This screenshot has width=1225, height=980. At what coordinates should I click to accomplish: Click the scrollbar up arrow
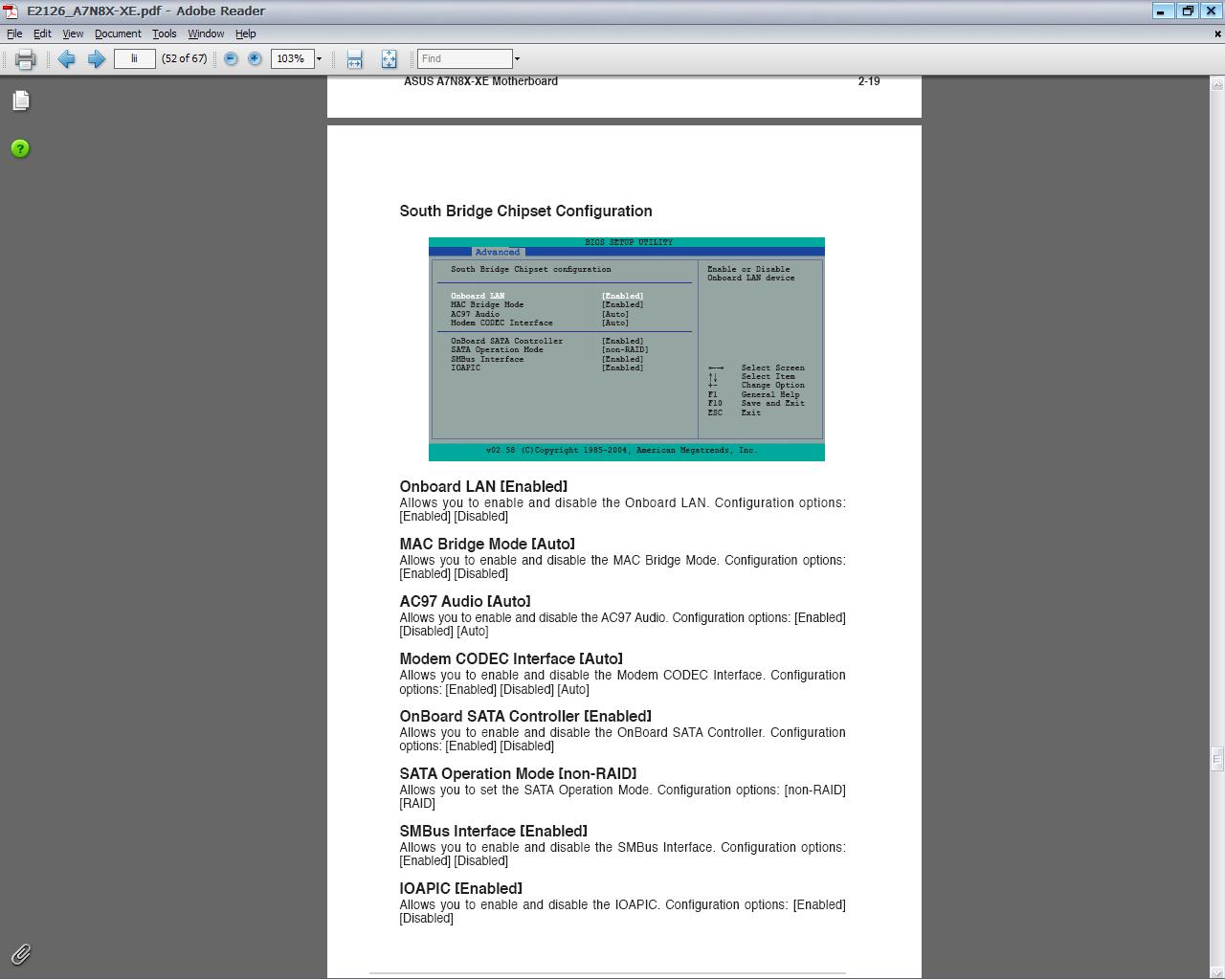(1216, 83)
